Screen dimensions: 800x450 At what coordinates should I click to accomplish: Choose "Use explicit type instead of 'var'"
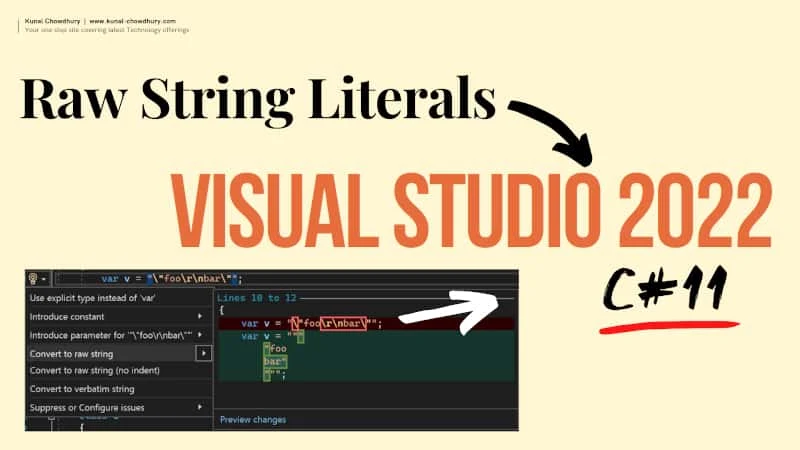[x=92, y=298]
